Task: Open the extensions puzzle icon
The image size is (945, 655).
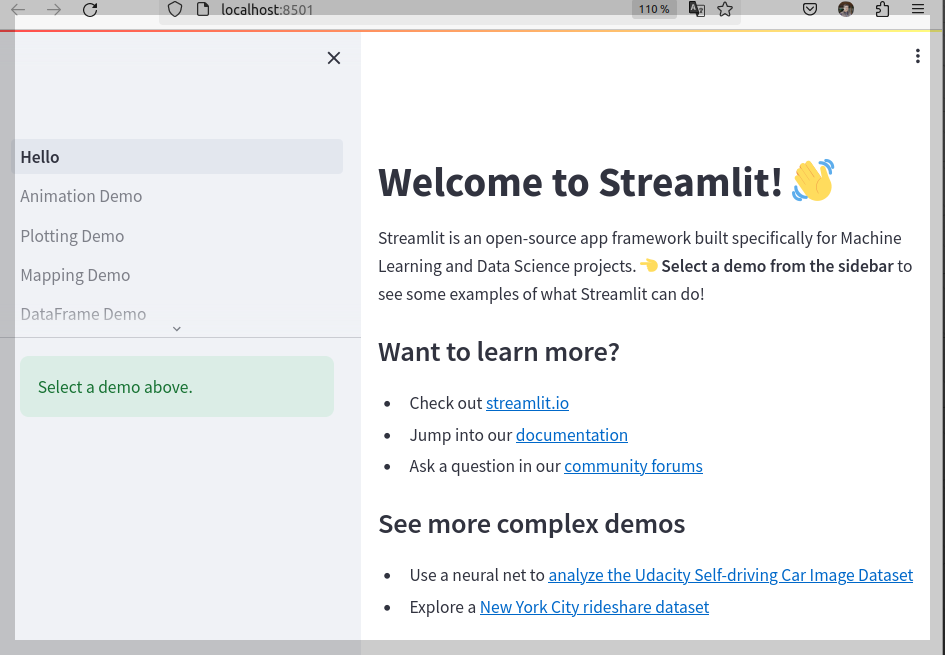Action: pos(882,9)
